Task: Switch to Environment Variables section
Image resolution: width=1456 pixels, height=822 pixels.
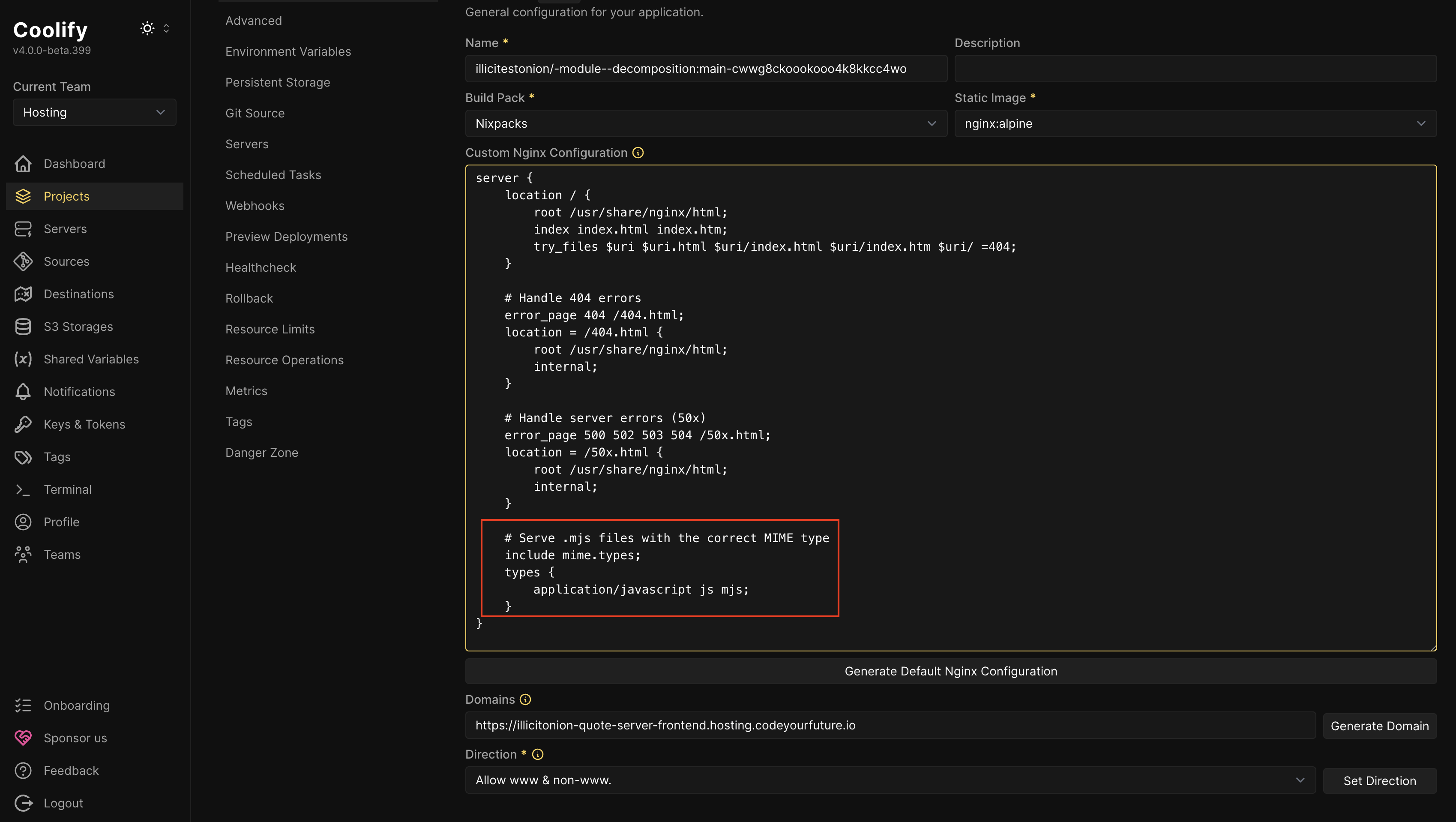Action: pos(288,51)
